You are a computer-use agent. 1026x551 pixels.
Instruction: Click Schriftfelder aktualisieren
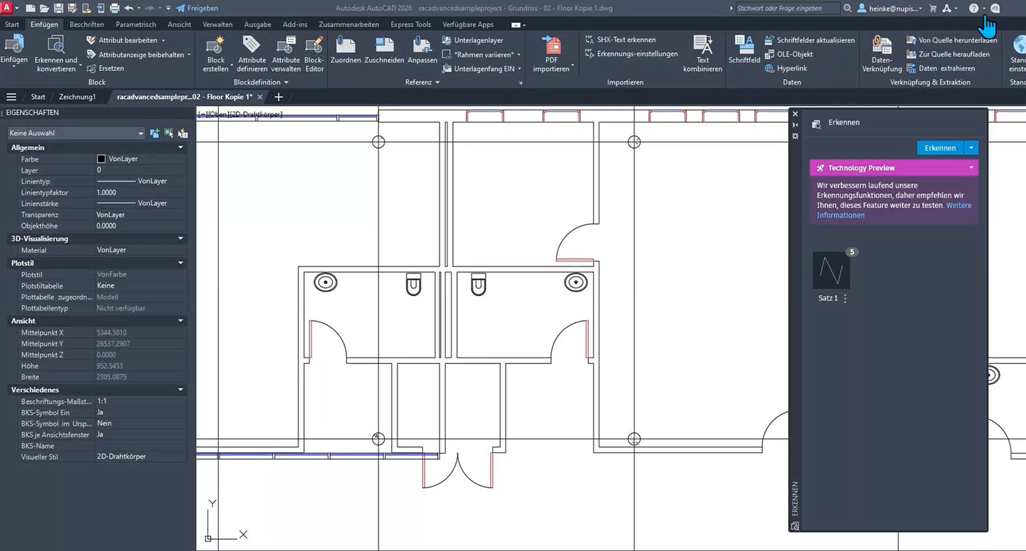click(809, 40)
